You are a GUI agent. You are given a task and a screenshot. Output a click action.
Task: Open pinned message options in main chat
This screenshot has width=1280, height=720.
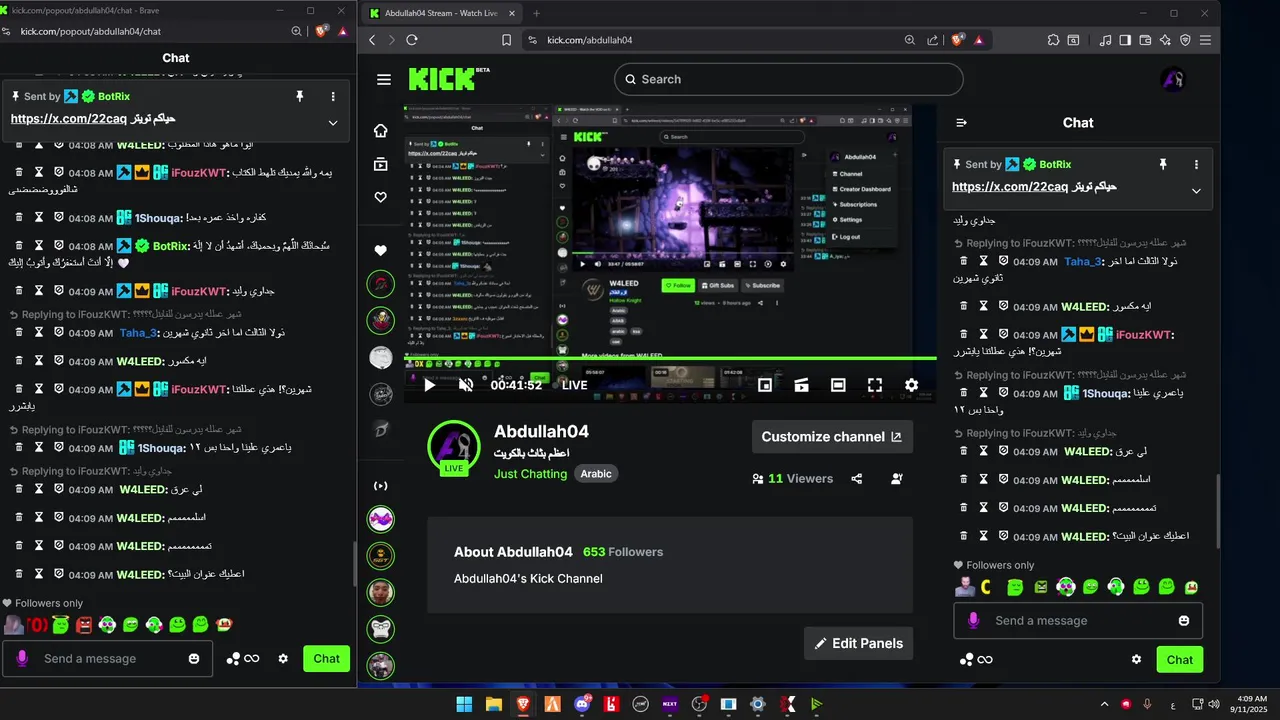click(x=1196, y=164)
